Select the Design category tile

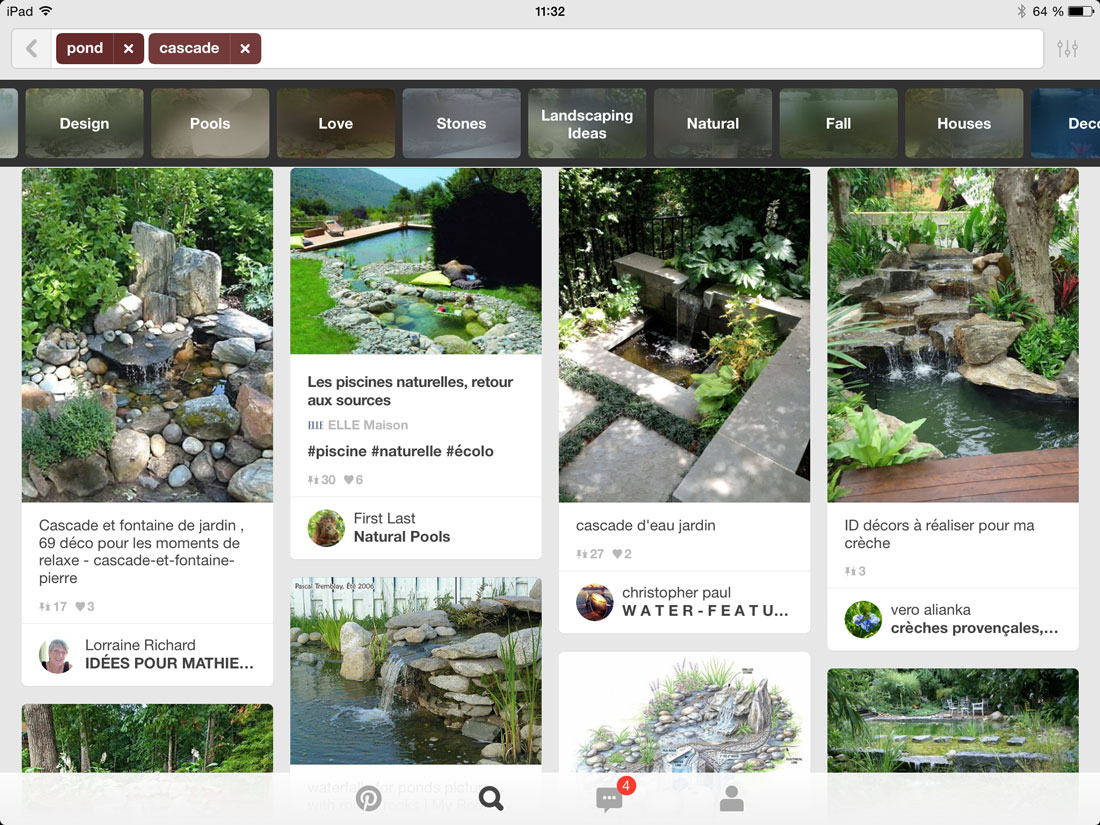point(84,123)
